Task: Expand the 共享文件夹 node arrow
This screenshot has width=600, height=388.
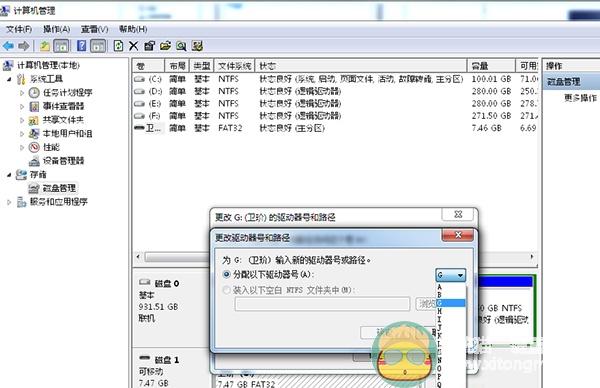Action: [x=22, y=120]
